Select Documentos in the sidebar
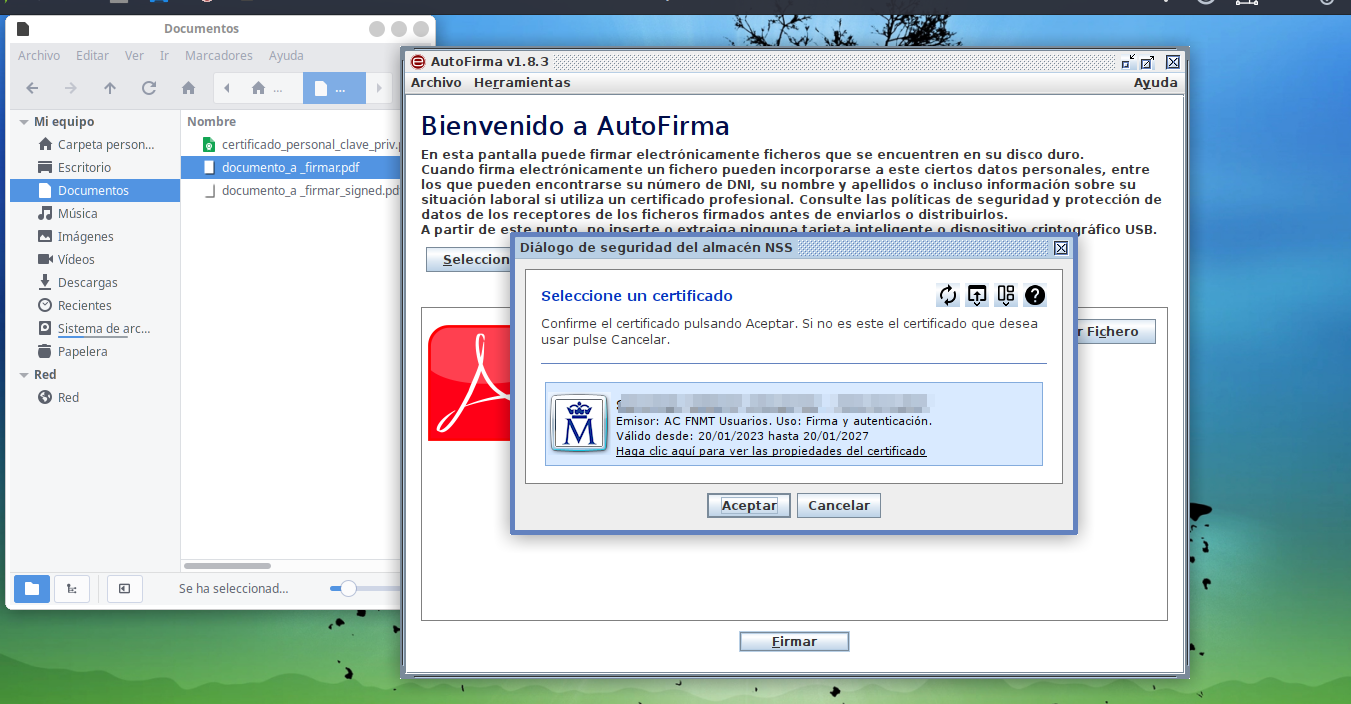 coord(95,190)
